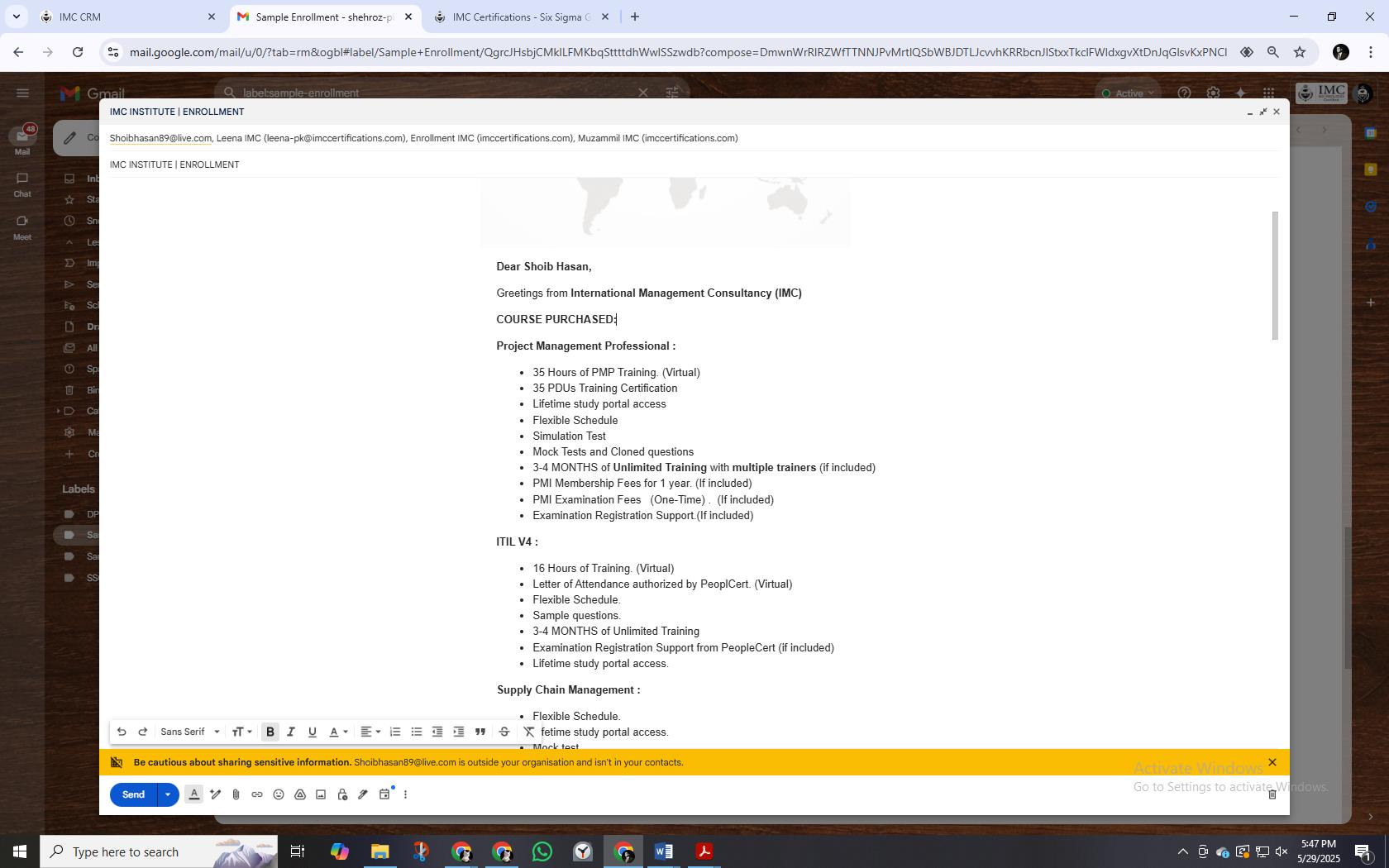This screenshot has height=868, width=1389.
Task: Open the tab search dropdown arrow
Action: 16,17
